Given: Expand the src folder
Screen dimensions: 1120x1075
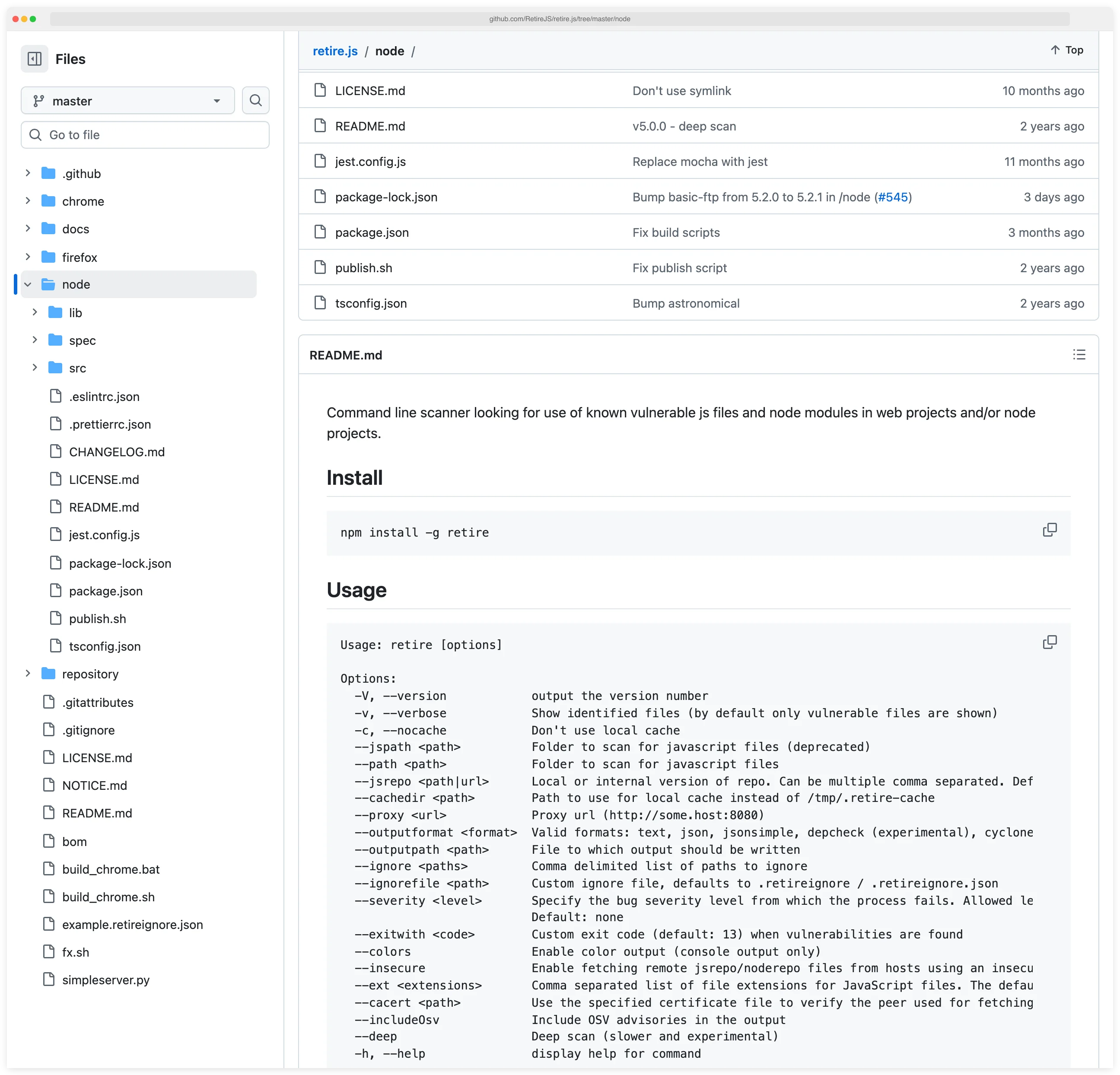Looking at the screenshot, I should point(35,368).
